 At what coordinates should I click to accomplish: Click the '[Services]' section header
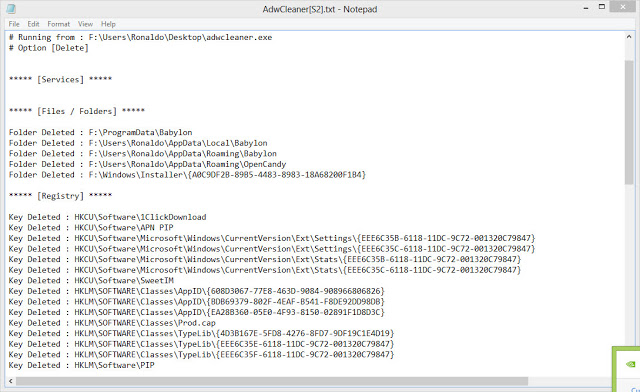[x=60, y=80]
